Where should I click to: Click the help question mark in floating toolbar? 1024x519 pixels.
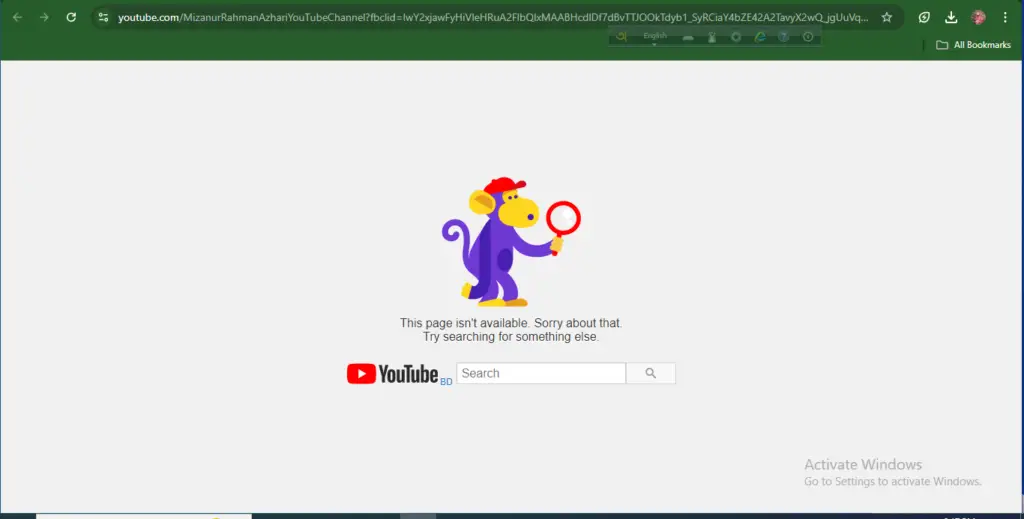click(784, 37)
